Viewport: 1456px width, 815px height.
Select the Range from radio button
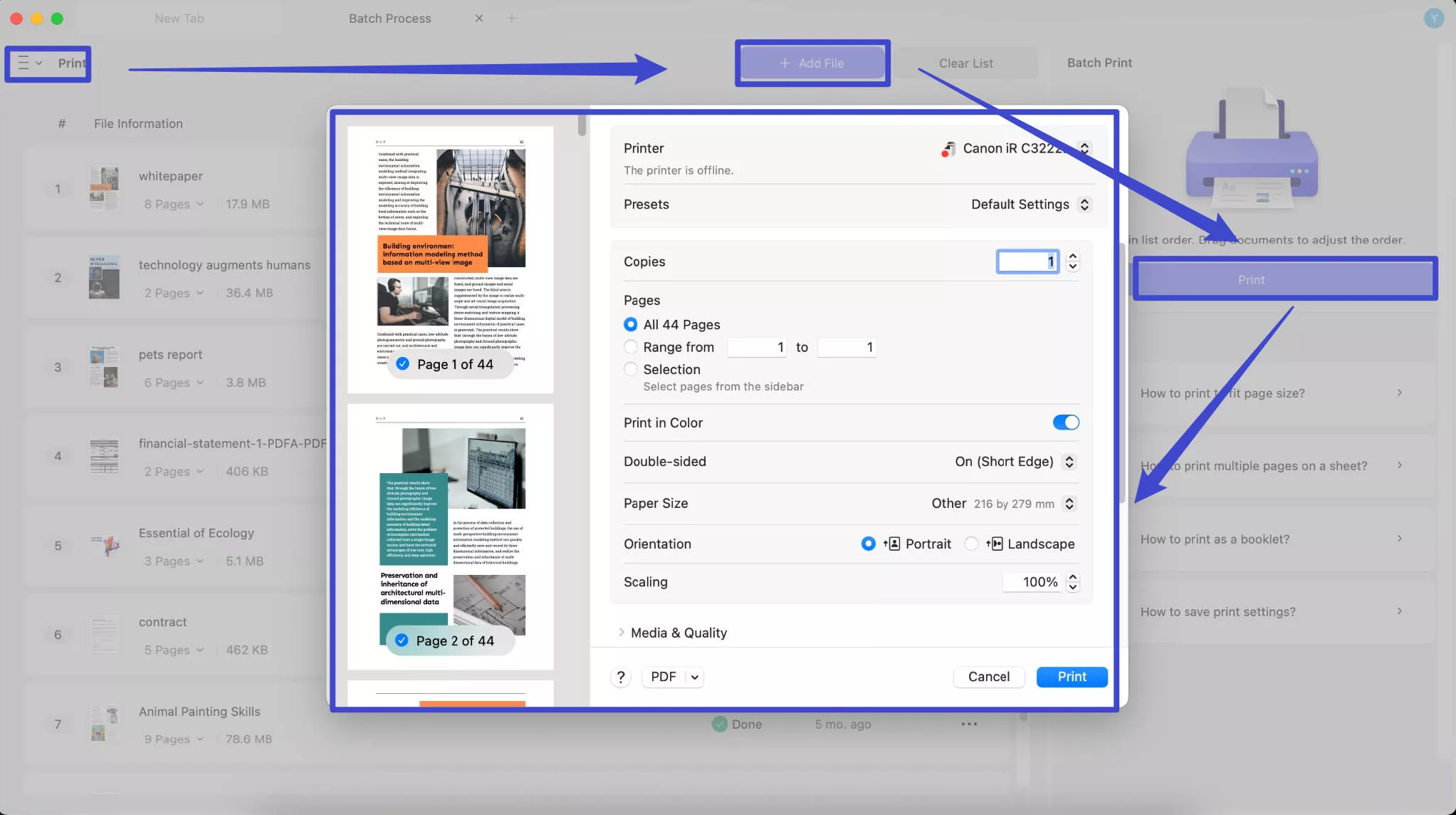pos(630,347)
